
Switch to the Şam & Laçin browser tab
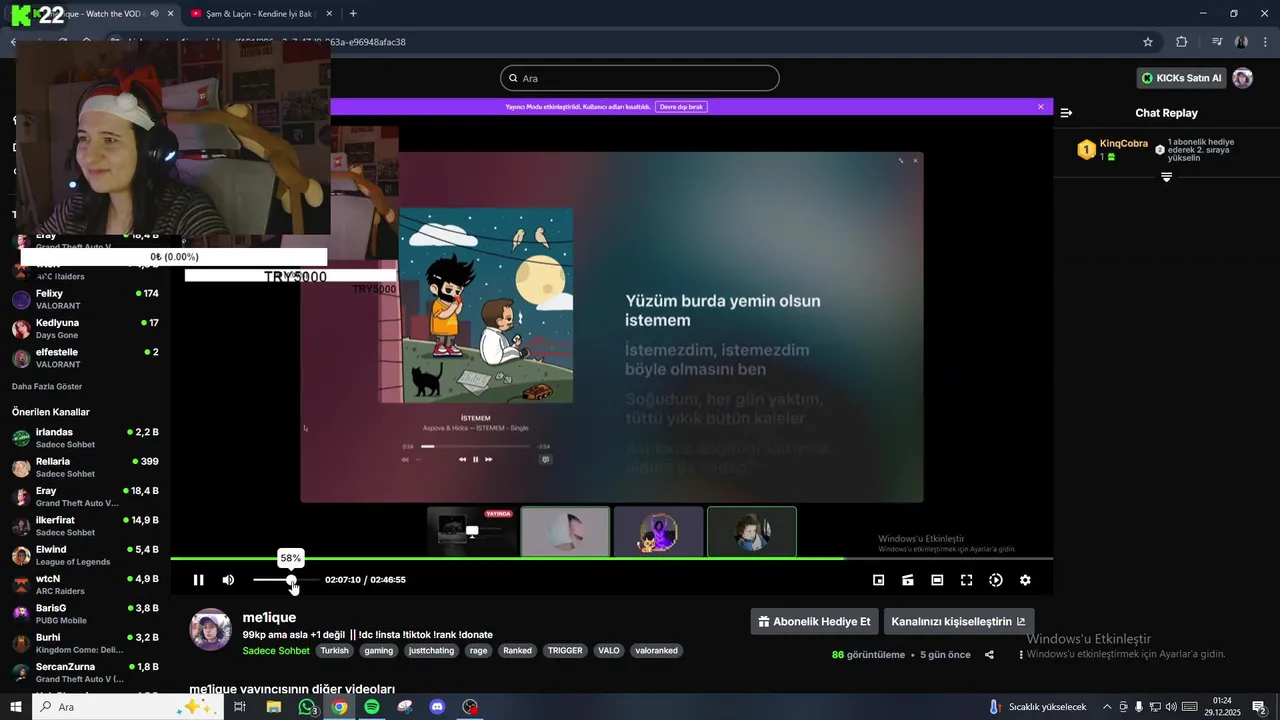[258, 14]
